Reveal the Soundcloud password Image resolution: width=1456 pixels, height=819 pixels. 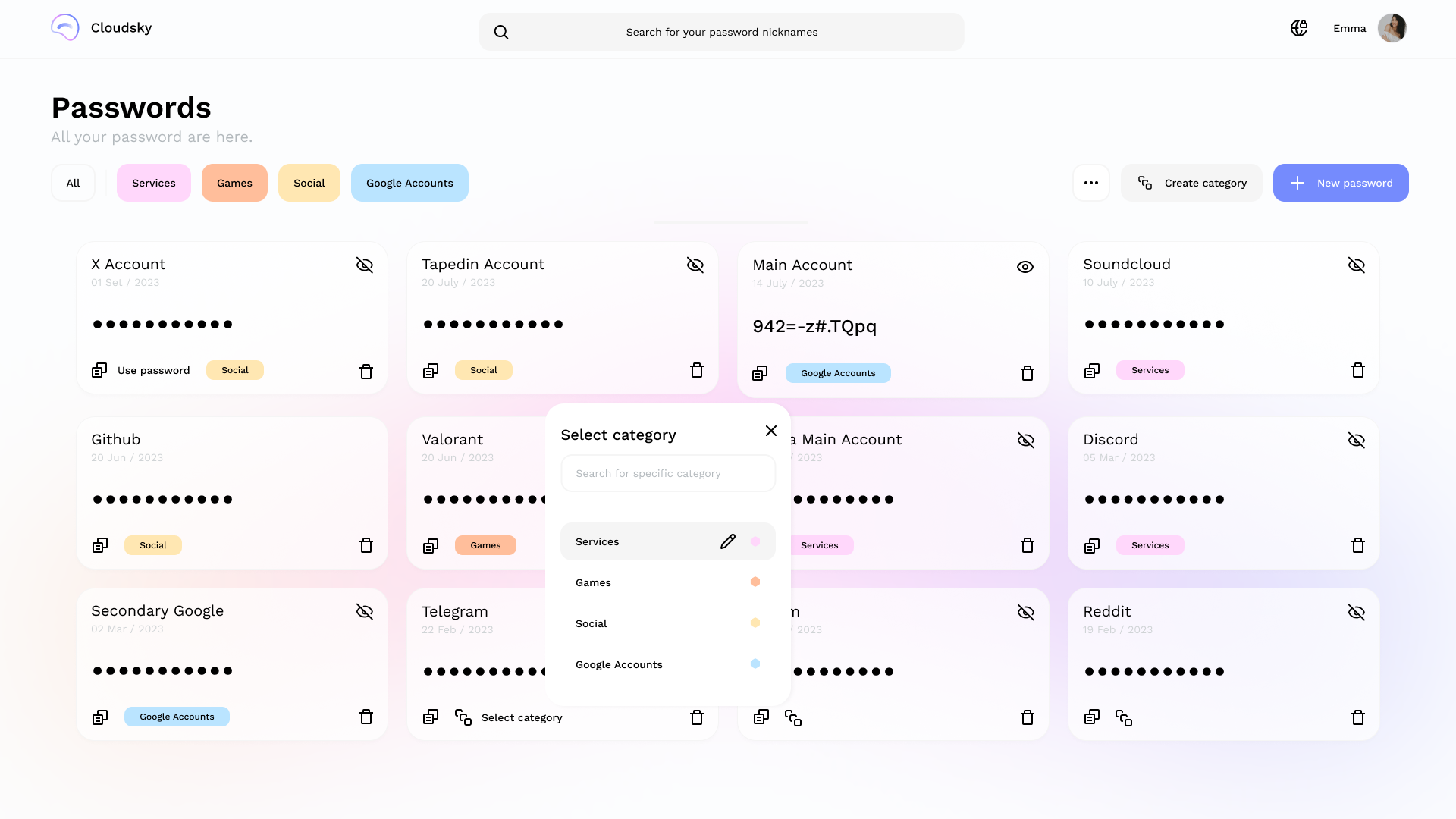(x=1356, y=265)
